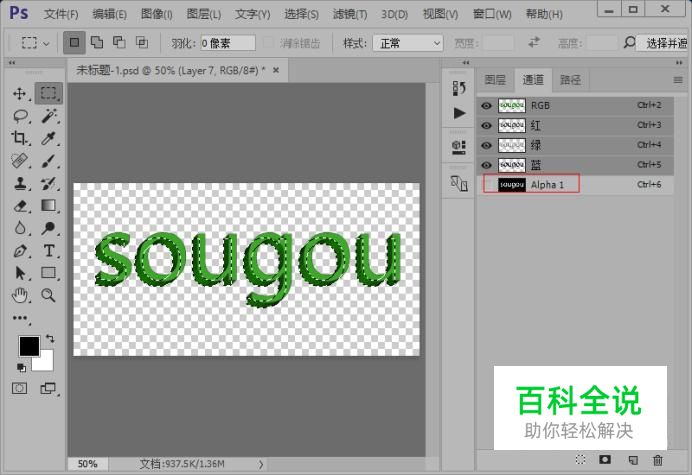Choose New Selection mode

point(74,42)
